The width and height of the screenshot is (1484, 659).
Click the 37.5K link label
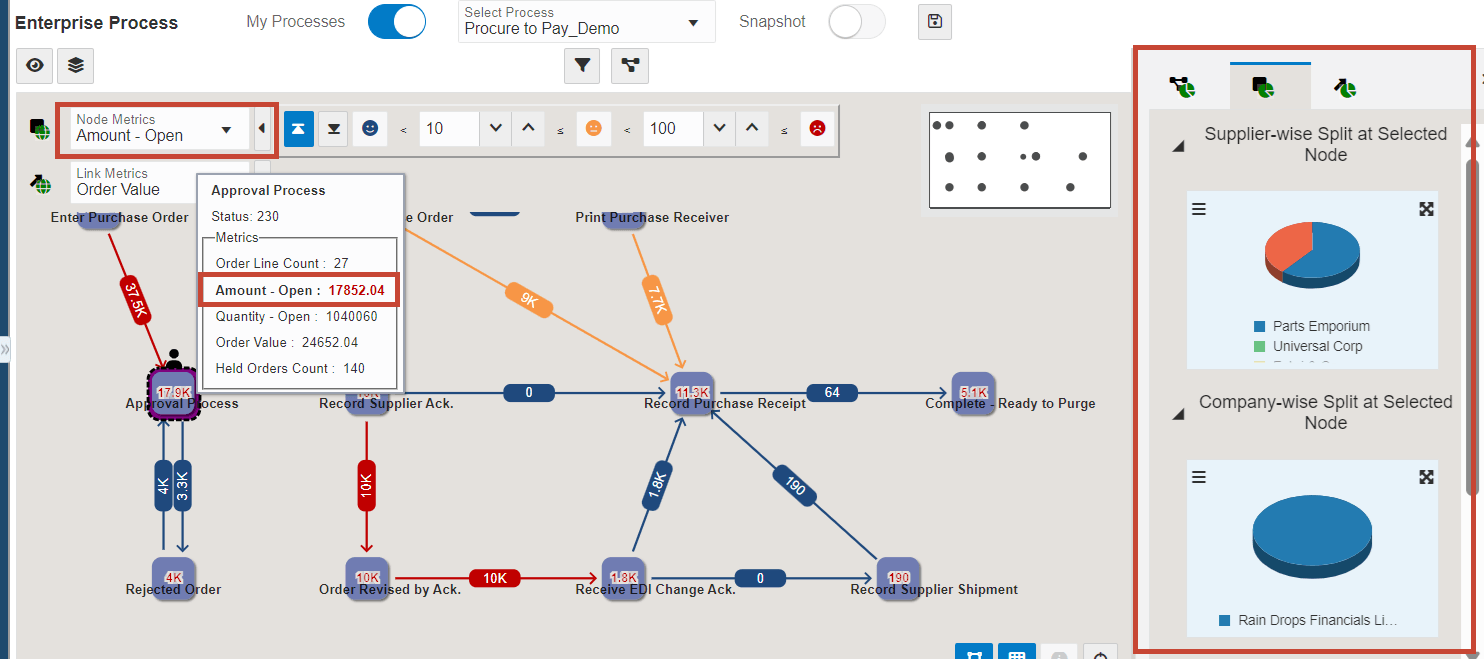pos(136,302)
